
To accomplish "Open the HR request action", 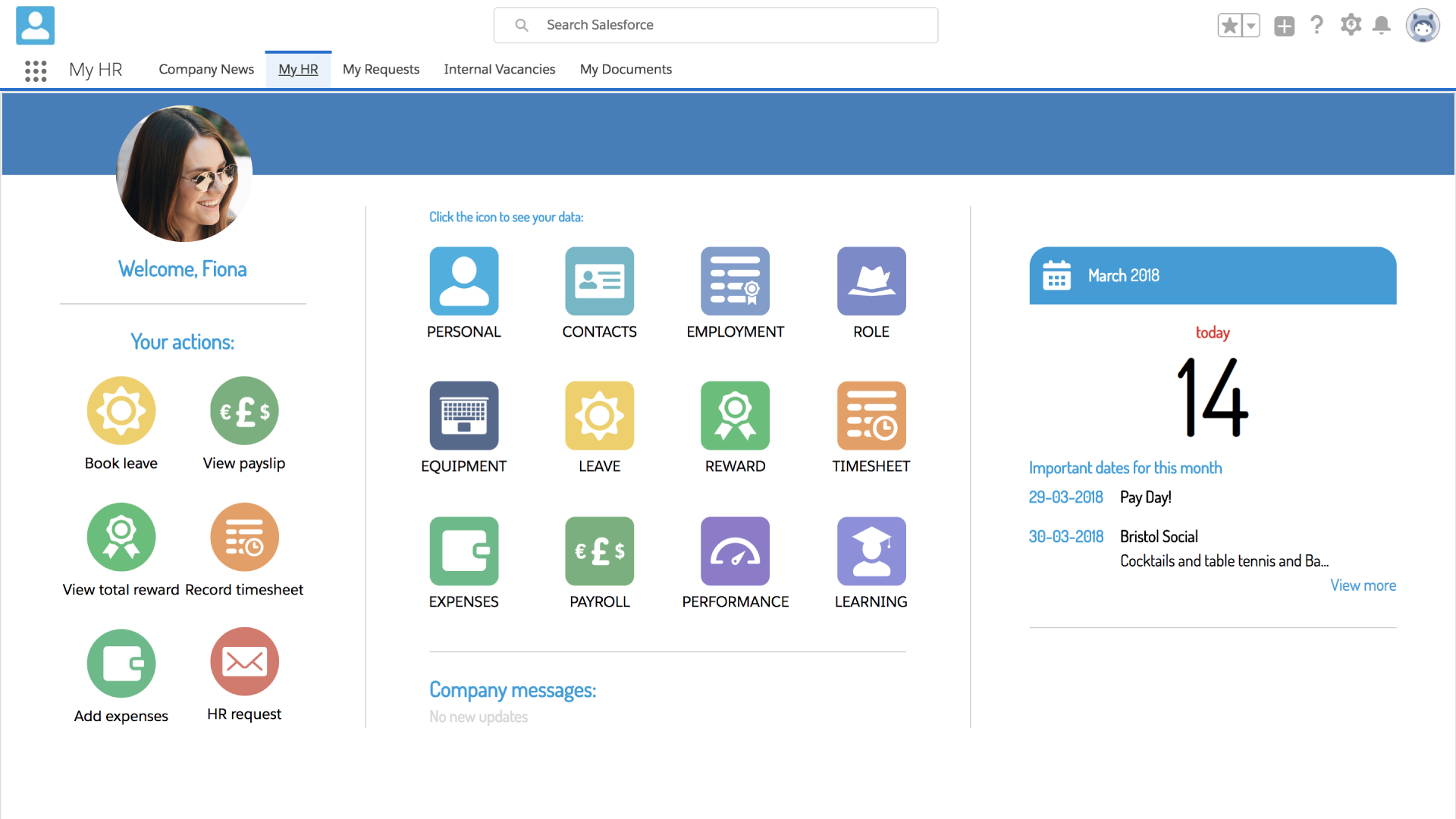I will tap(244, 662).
